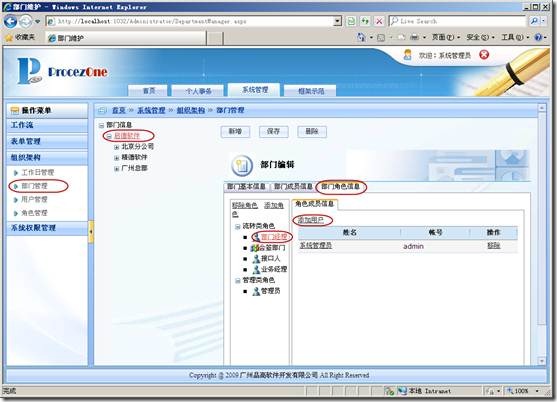The image size is (557, 402).
Task: Click the user avatar beside 欢迎
Action: click(407, 55)
